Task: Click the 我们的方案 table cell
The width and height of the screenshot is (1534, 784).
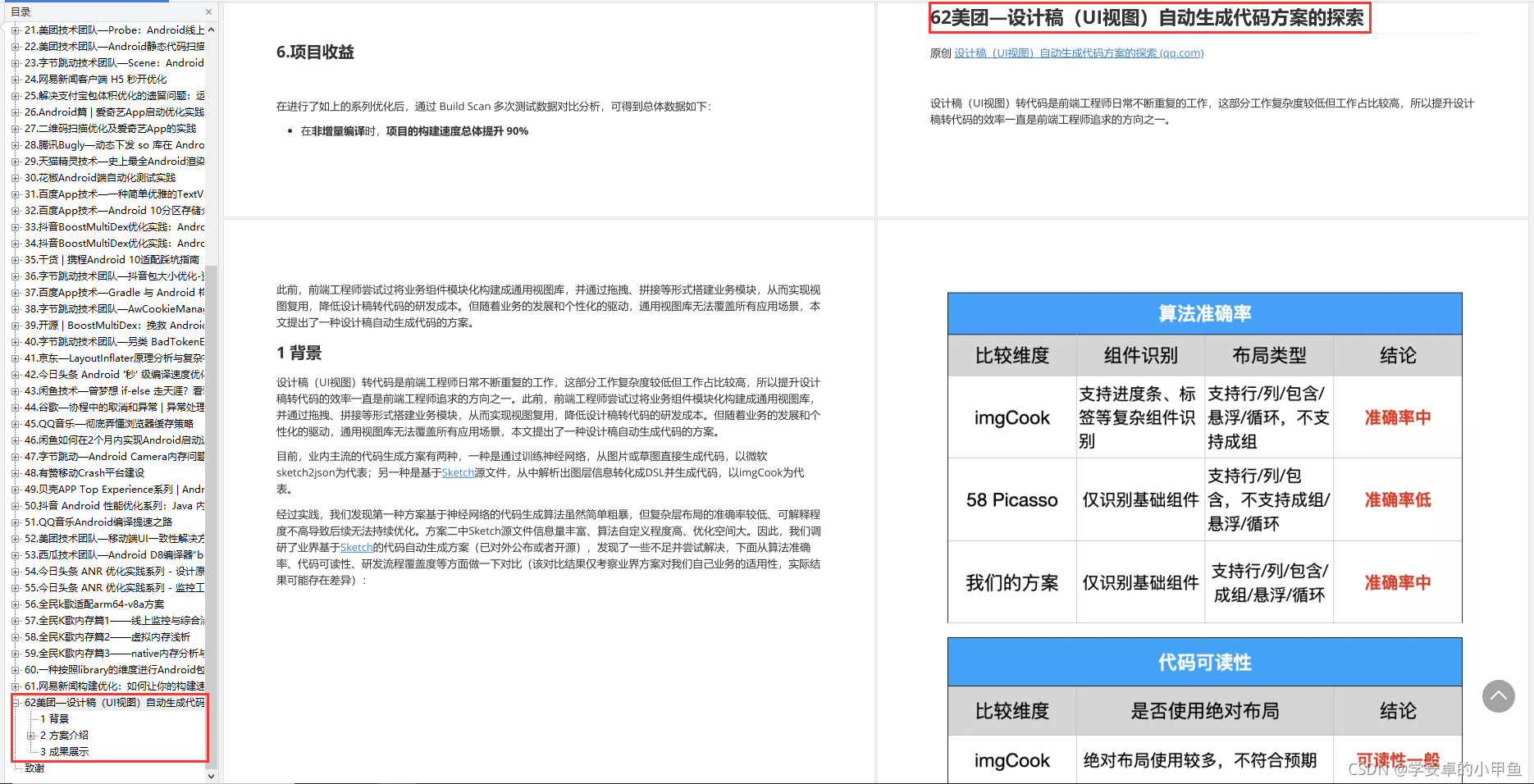Action: coord(1012,583)
